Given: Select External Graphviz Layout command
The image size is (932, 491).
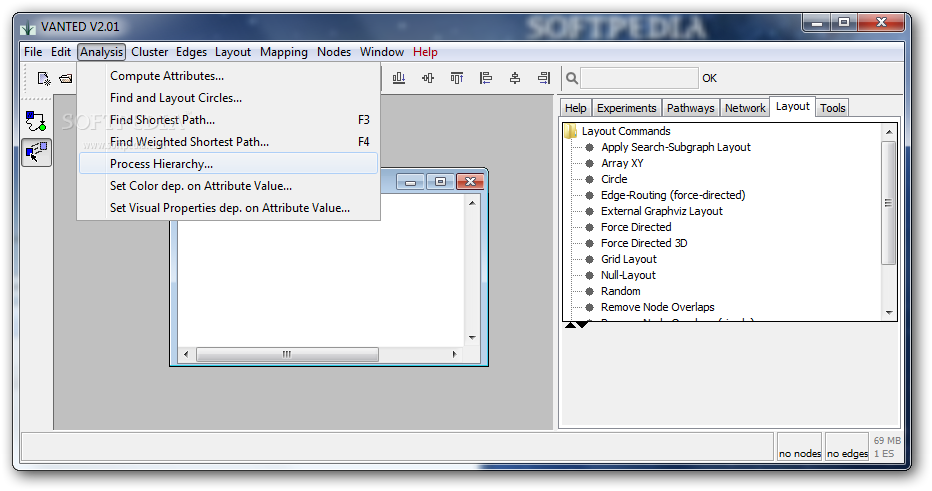Looking at the screenshot, I should click(x=662, y=212).
